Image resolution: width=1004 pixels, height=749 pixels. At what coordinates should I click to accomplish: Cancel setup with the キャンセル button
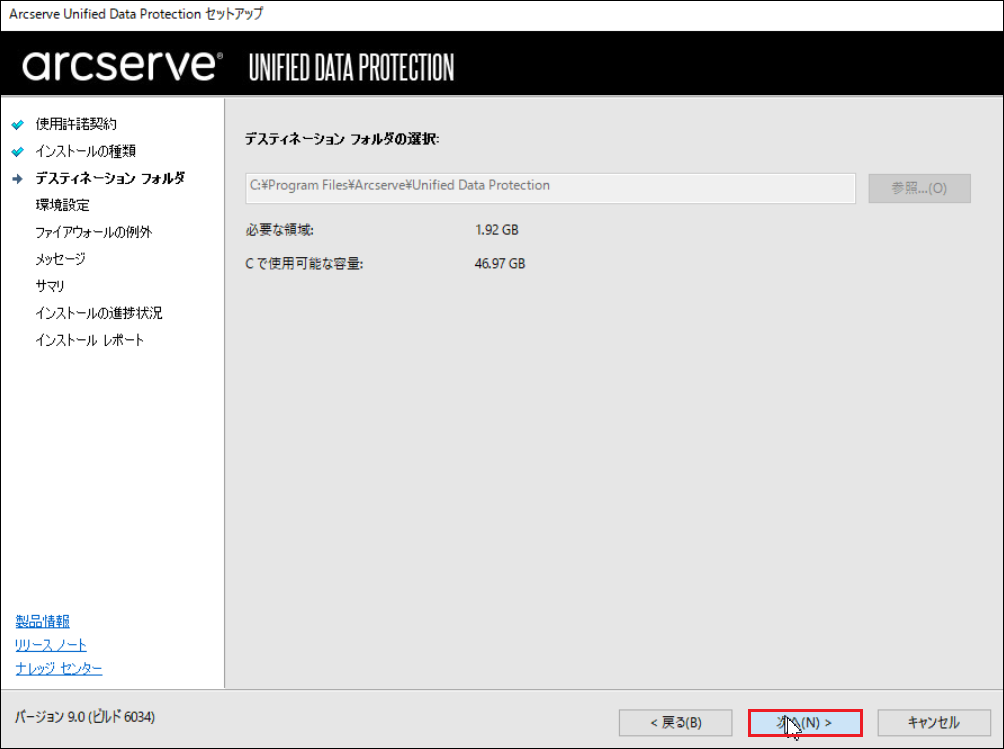(934, 723)
